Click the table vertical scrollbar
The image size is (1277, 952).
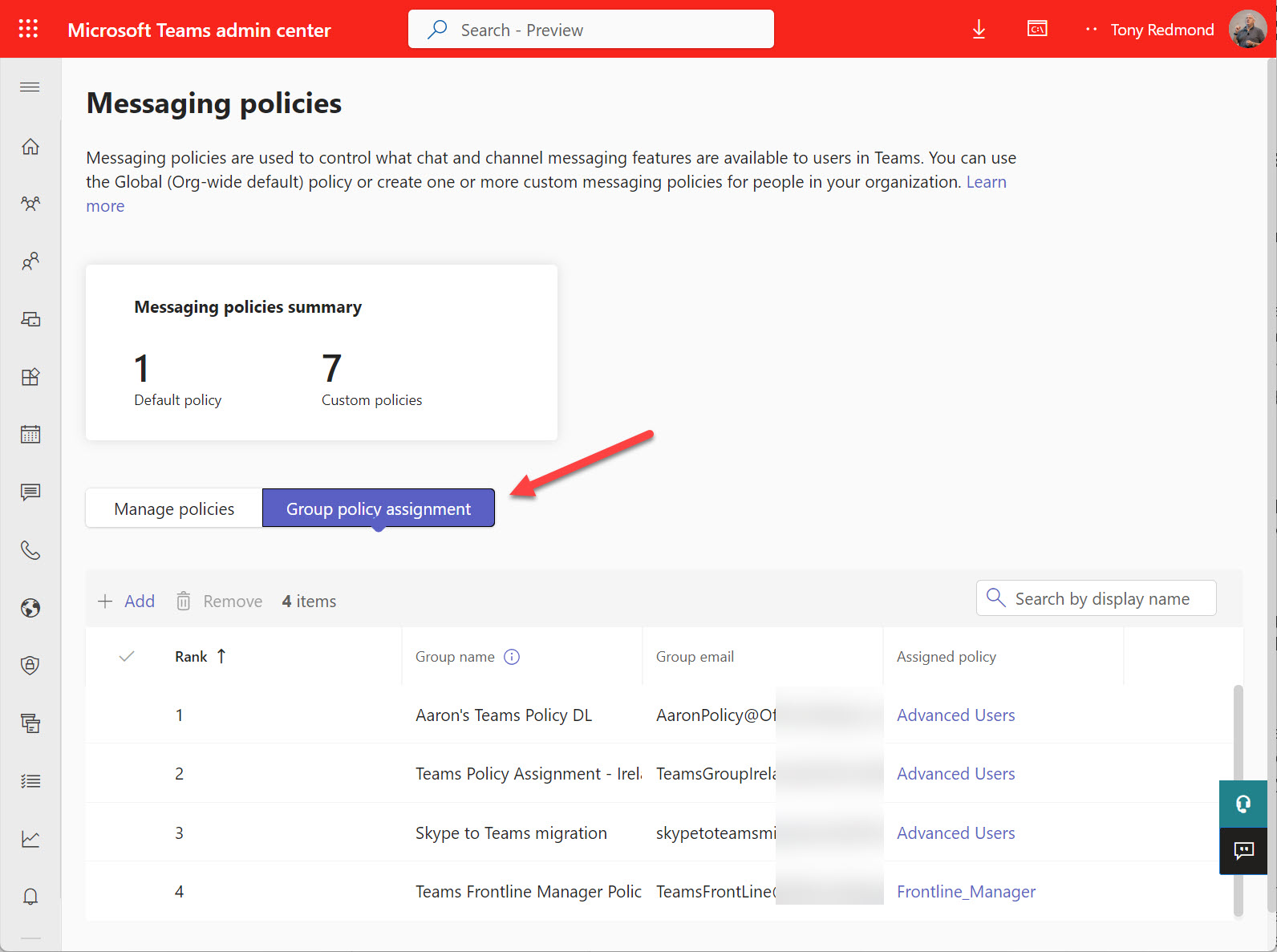1238,800
